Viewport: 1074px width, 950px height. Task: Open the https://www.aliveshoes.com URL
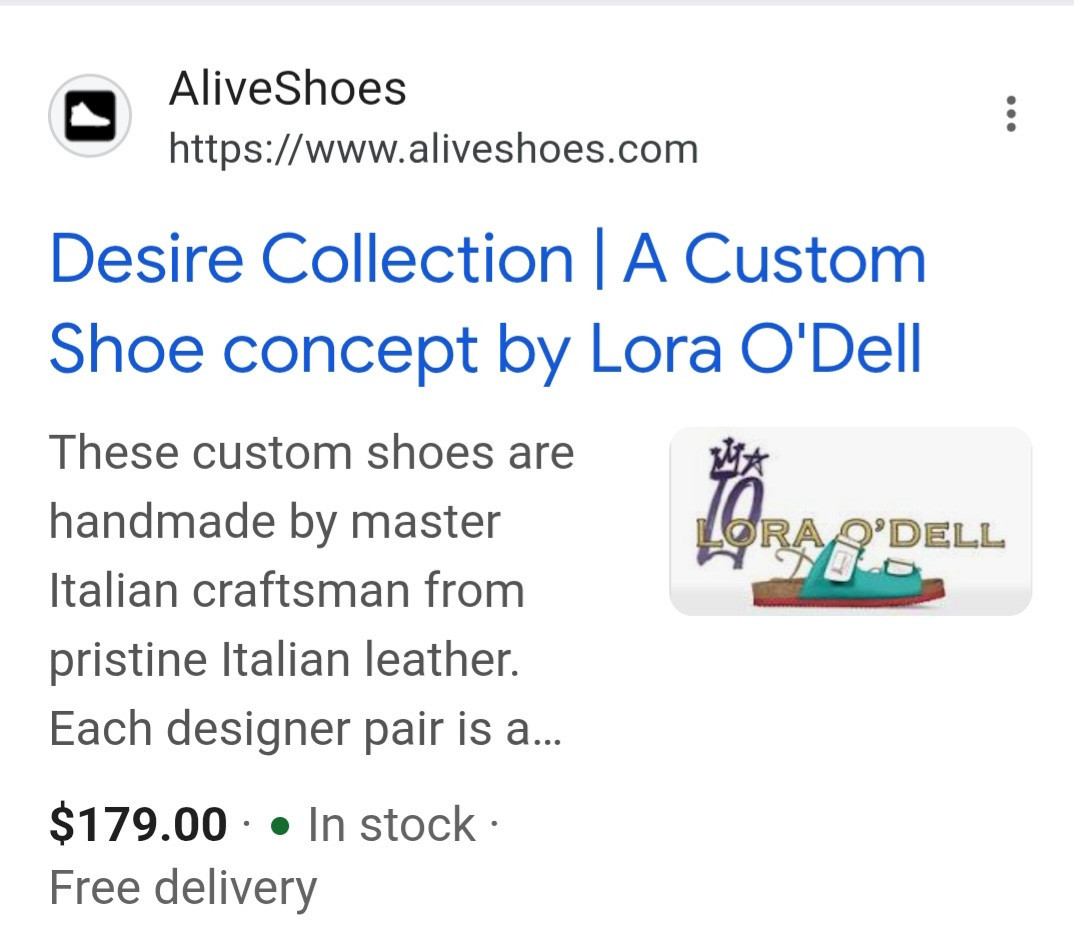point(433,150)
